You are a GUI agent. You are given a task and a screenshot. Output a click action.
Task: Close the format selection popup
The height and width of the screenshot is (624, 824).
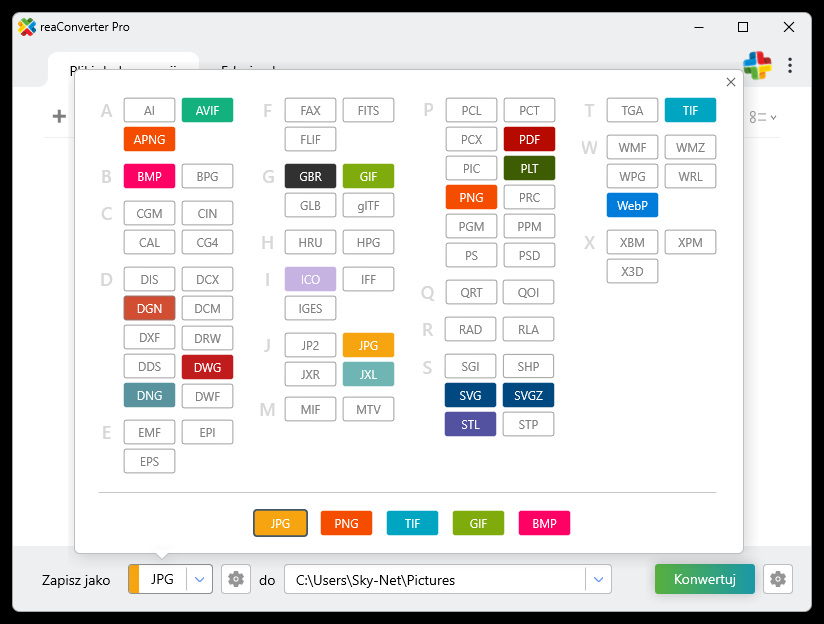(730, 82)
